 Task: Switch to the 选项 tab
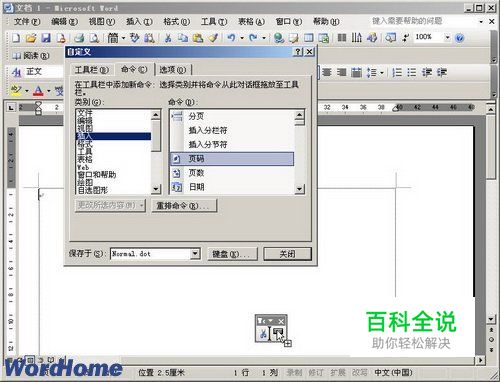click(173, 70)
